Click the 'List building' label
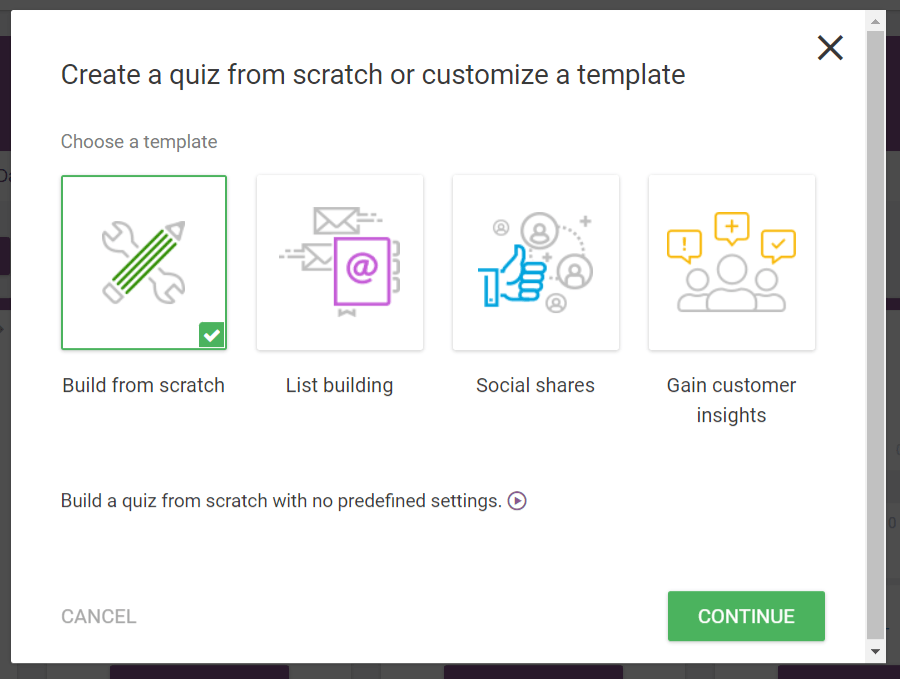The width and height of the screenshot is (900, 679). click(339, 386)
